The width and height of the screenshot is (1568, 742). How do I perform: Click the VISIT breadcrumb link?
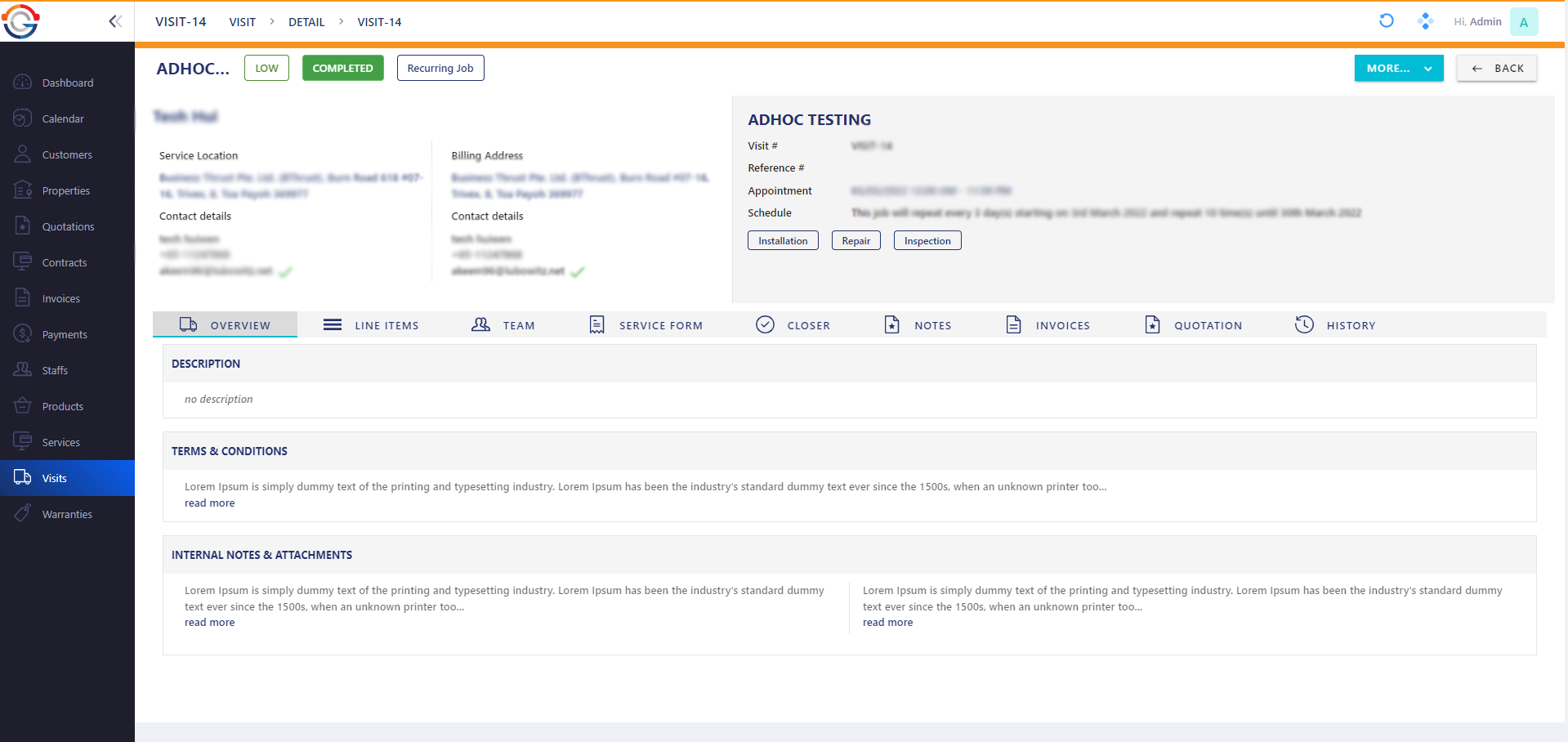pos(242,22)
